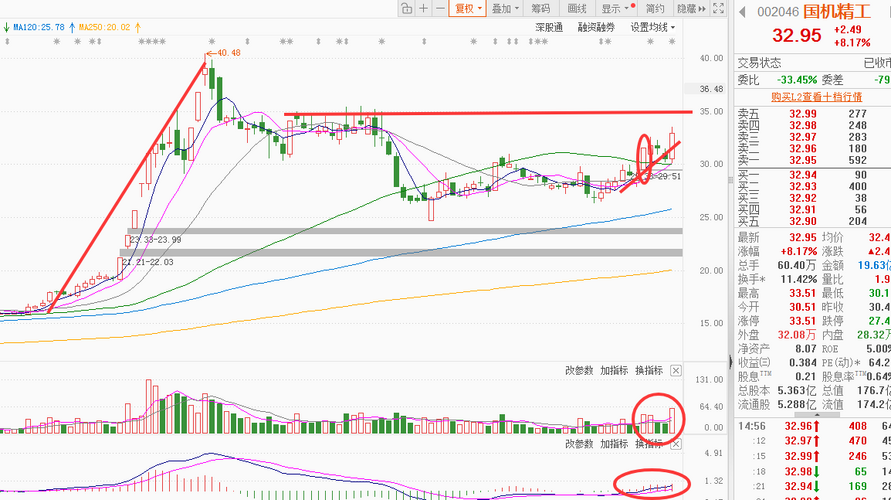Click the 涨停 33.51 value

[802, 321]
